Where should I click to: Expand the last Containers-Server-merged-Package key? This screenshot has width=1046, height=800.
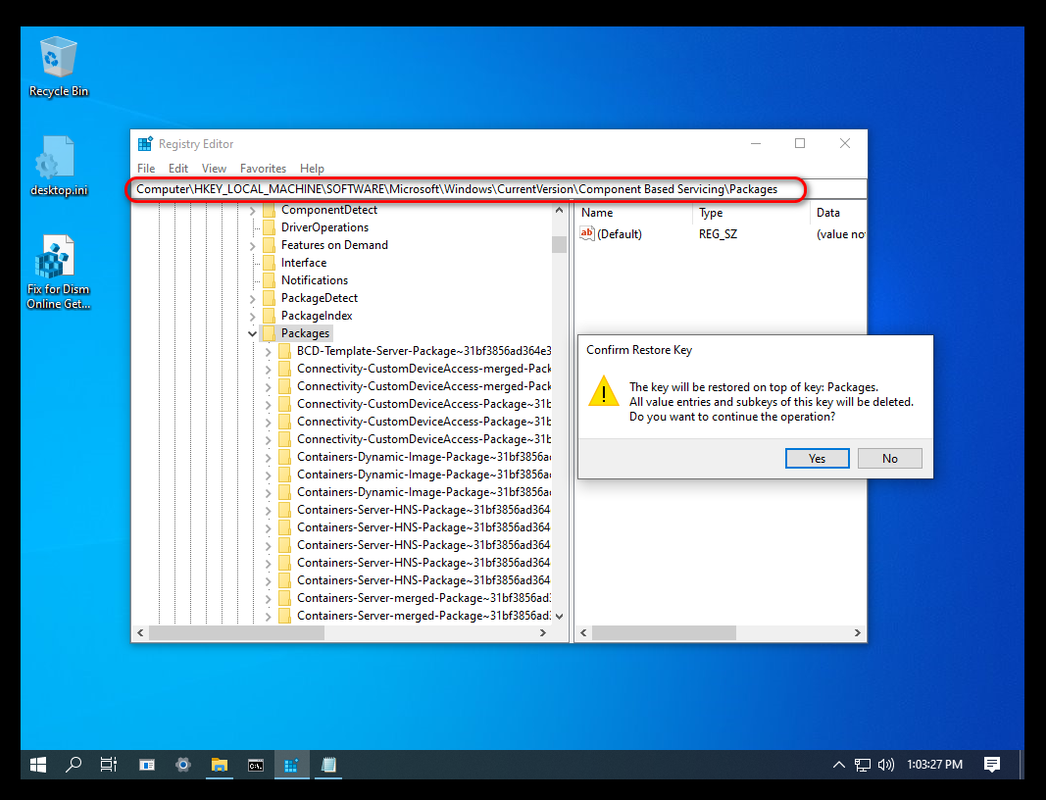pos(268,617)
